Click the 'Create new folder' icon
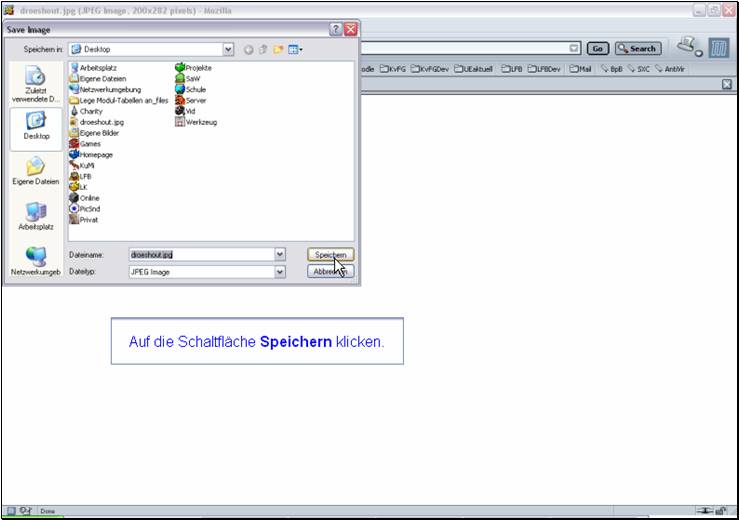The width and height of the screenshot is (739, 520). click(279, 48)
